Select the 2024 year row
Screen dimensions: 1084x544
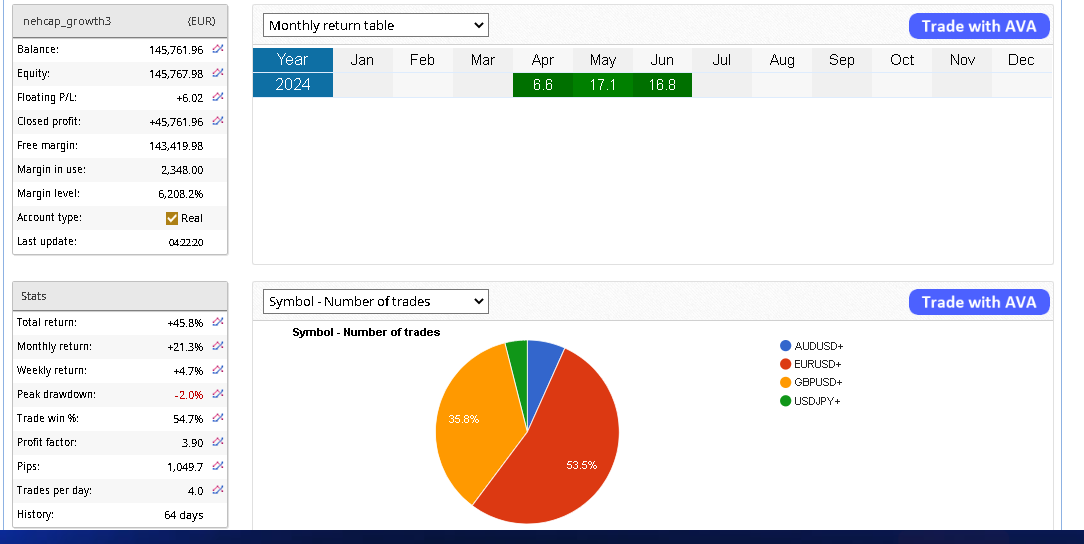[292, 85]
